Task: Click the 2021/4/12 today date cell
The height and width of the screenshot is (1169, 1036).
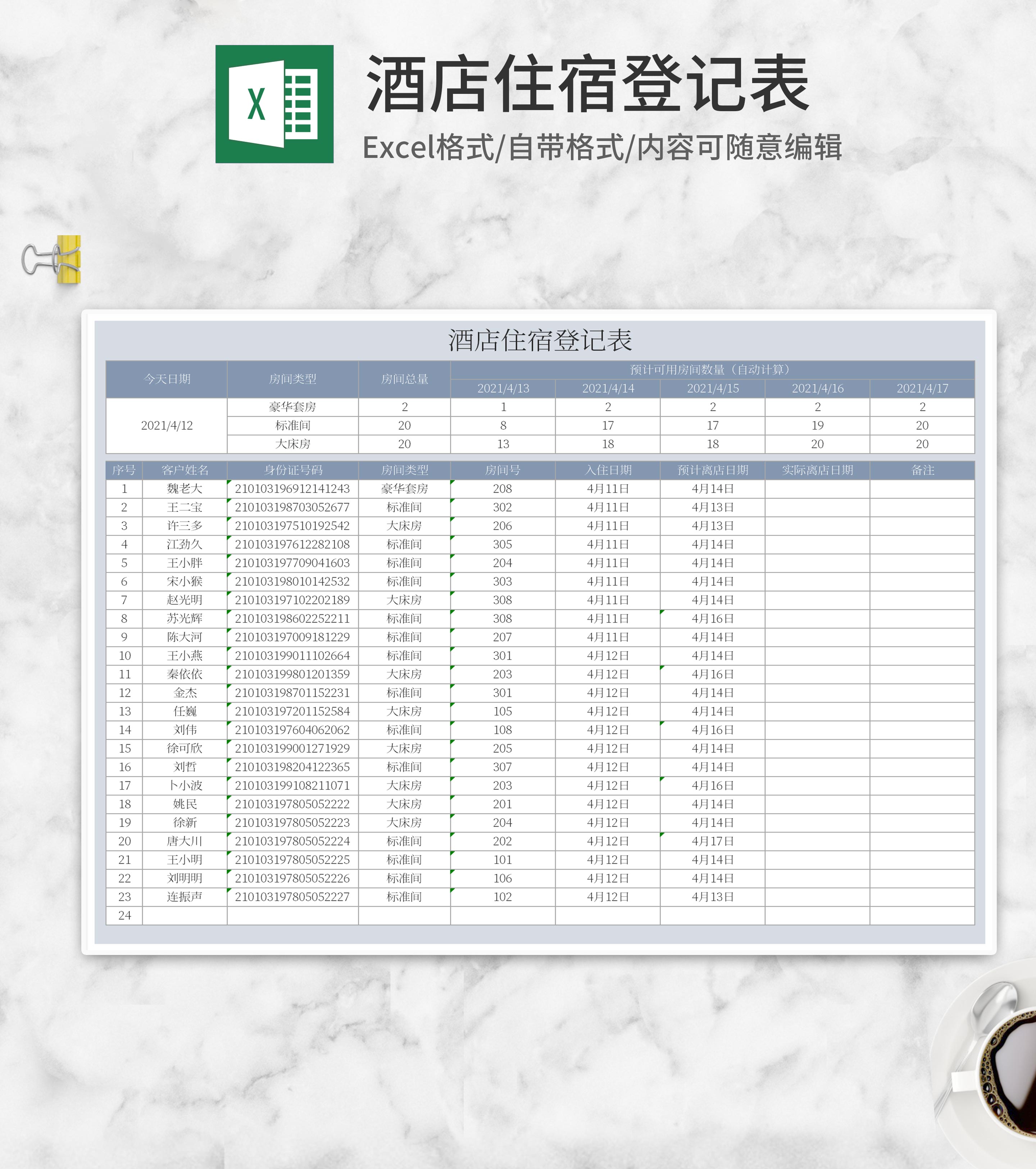Action: [x=167, y=426]
